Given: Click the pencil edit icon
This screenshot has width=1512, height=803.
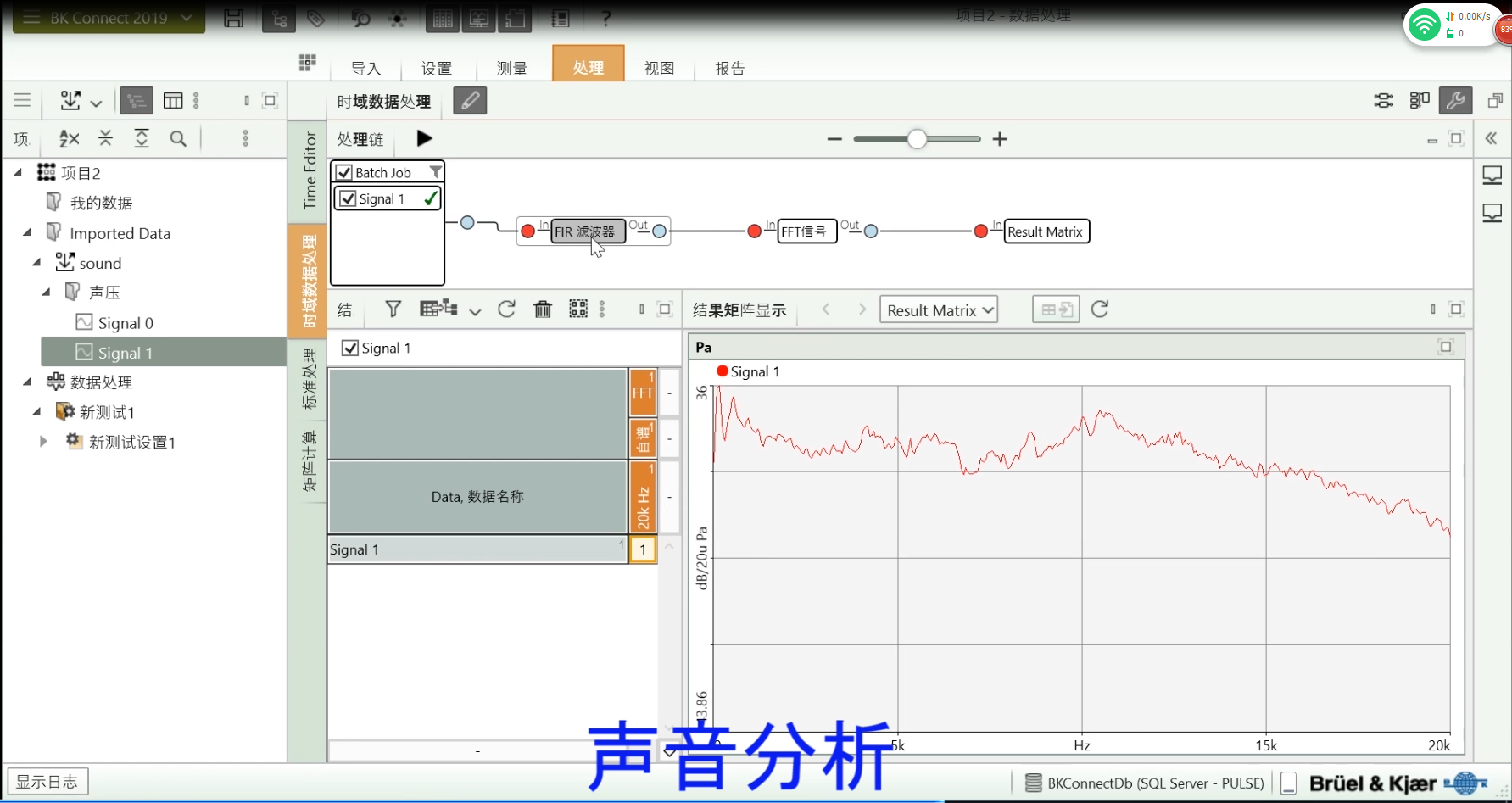Looking at the screenshot, I should tap(470, 101).
